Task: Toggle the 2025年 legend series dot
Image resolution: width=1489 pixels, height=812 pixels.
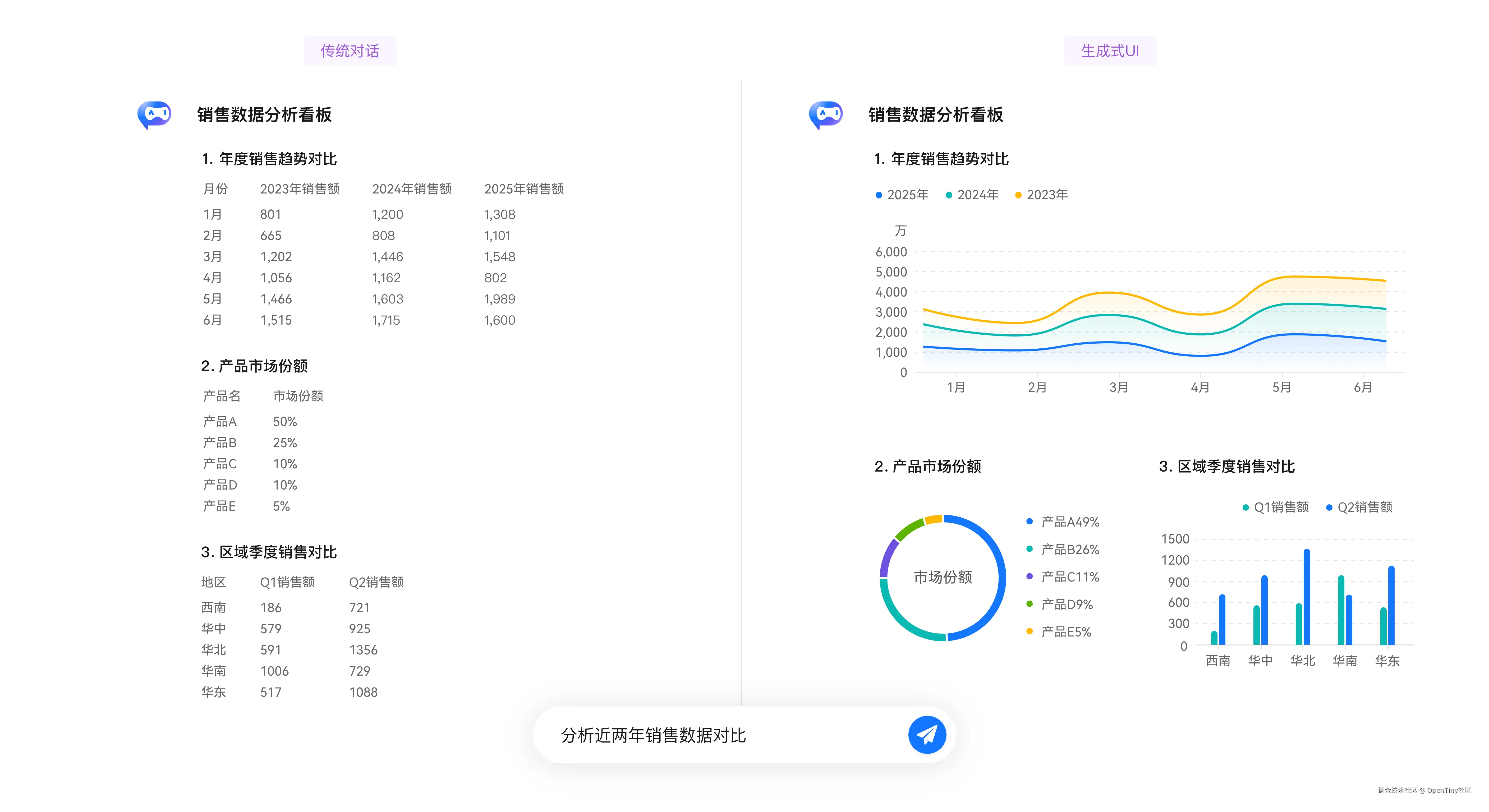Action: coord(879,195)
